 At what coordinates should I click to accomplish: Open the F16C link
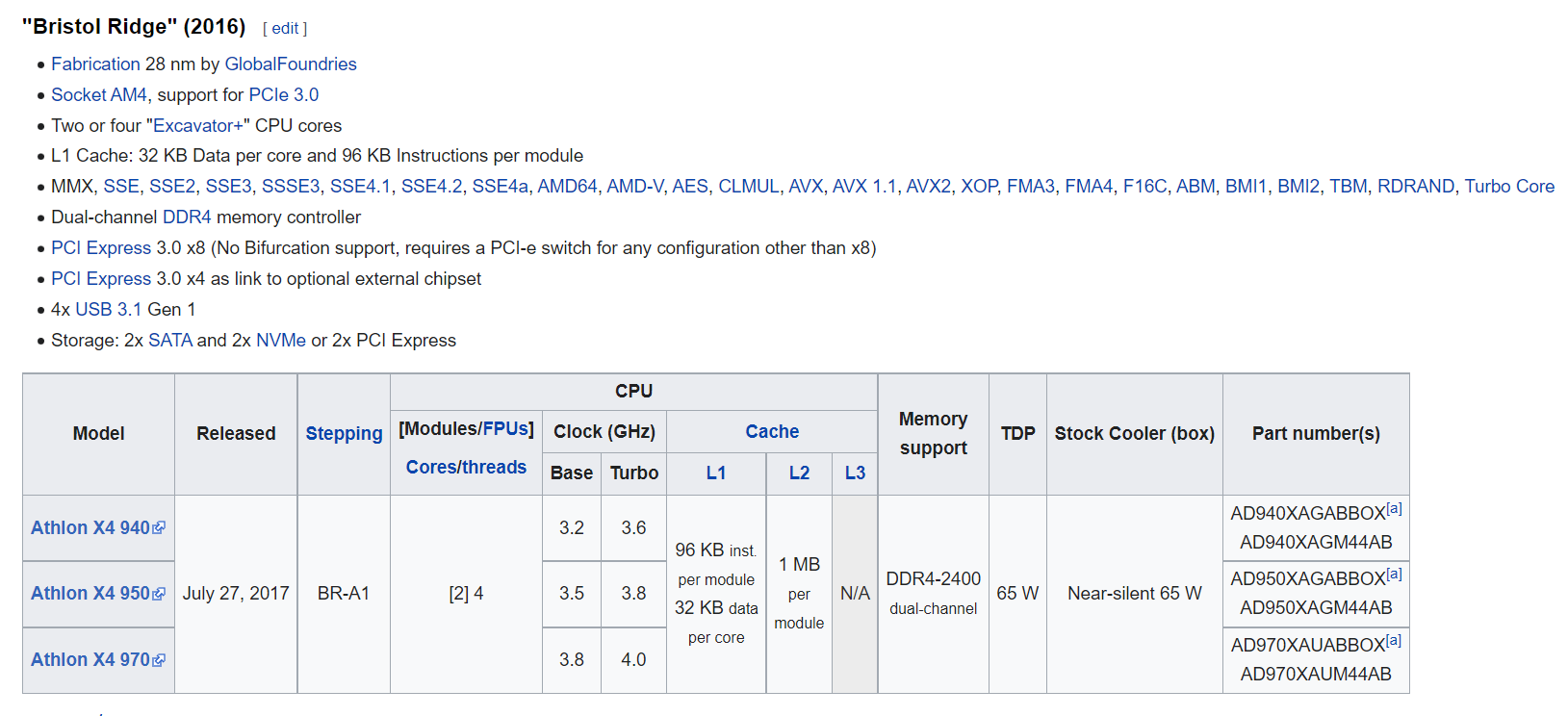coord(1144,186)
